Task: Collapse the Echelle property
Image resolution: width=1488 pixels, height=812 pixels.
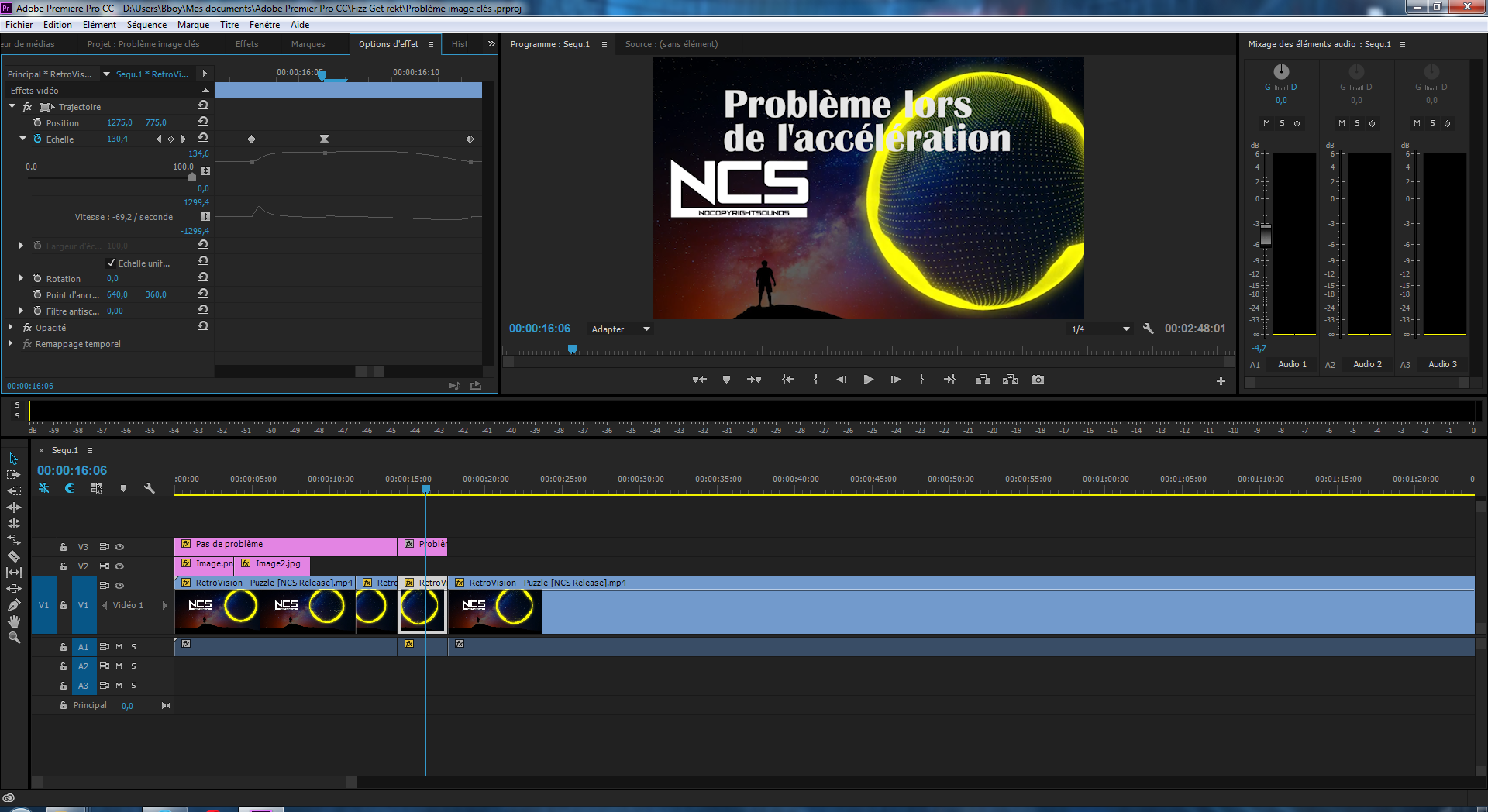Action: (22, 139)
